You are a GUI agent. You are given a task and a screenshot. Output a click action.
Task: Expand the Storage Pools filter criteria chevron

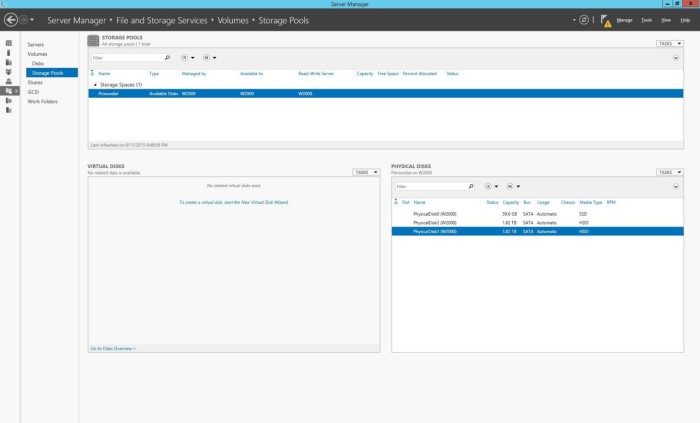click(x=676, y=58)
